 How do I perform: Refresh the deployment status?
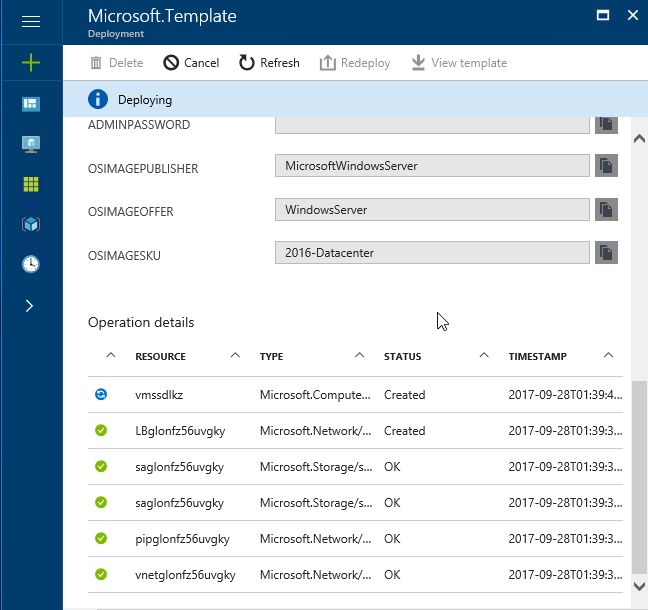coord(269,63)
